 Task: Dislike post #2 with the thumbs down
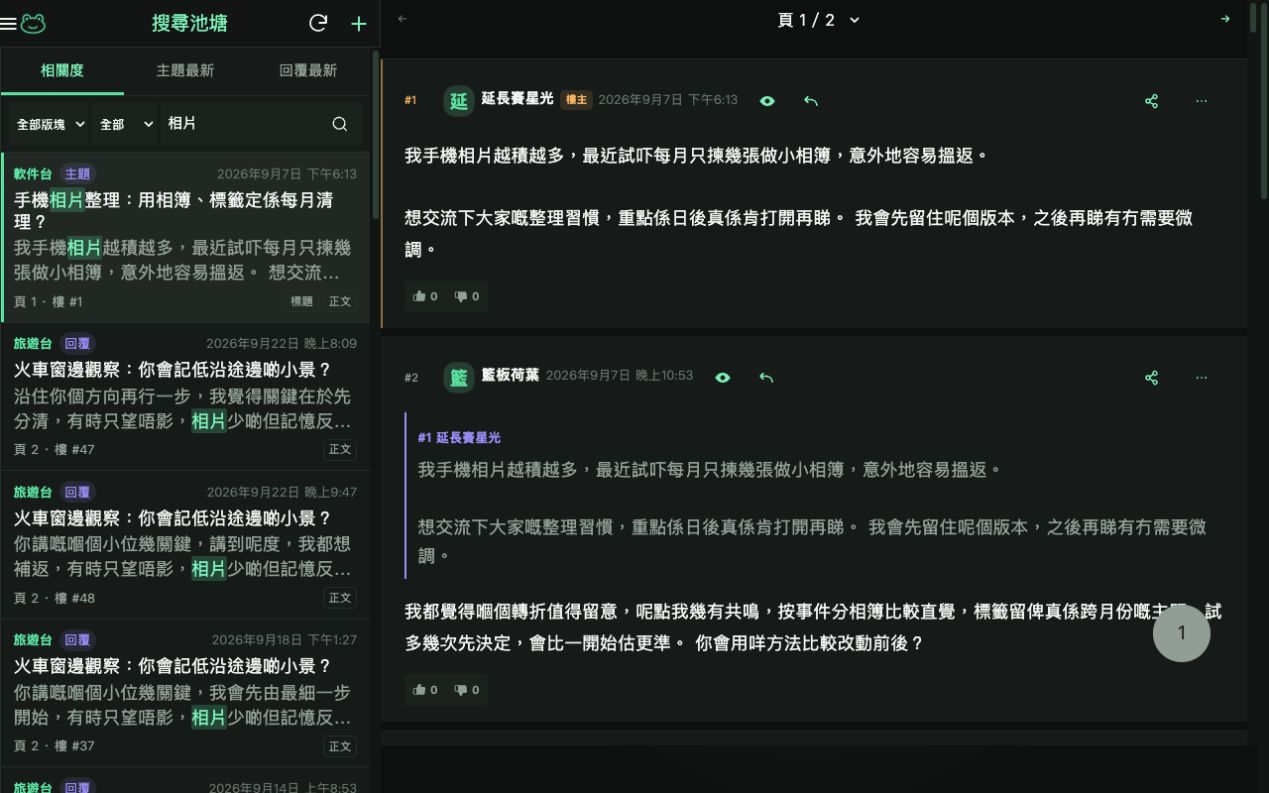click(466, 690)
